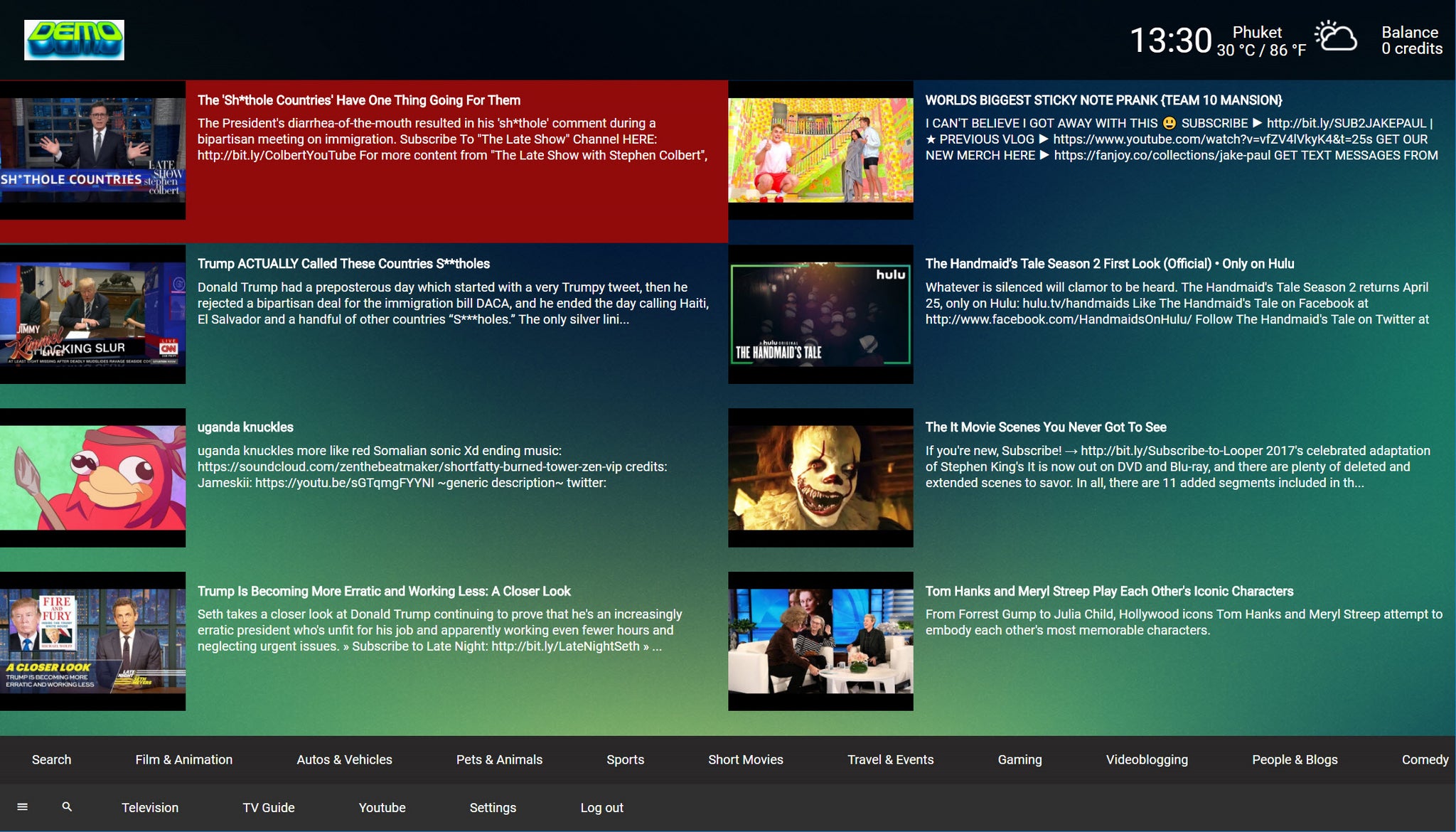1456x832 pixels.
Task: Open Seth Meyers Closer Look thumbnail
Action: pyautogui.click(x=92, y=641)
